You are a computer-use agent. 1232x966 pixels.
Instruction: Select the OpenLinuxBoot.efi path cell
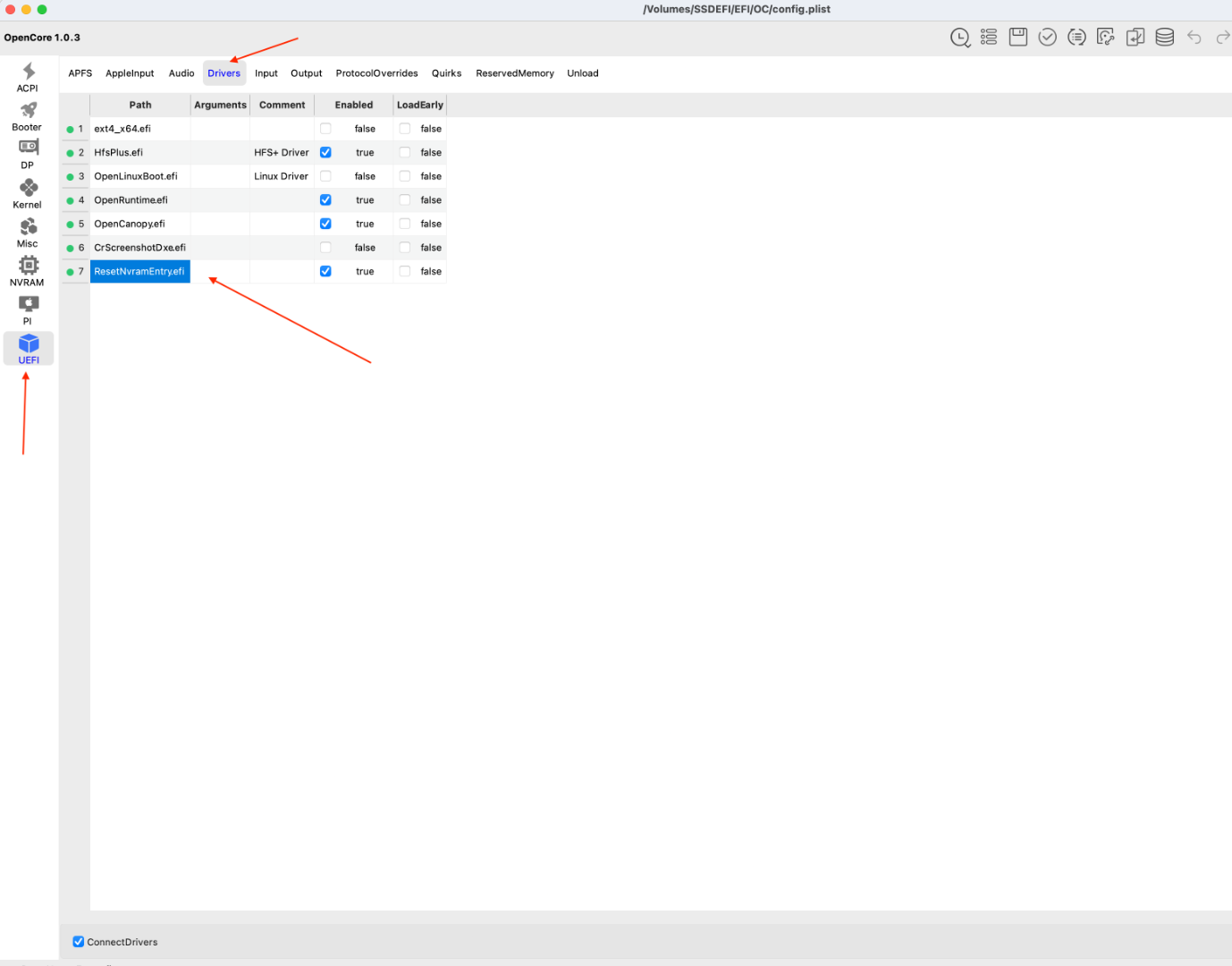tap(140, 176)
